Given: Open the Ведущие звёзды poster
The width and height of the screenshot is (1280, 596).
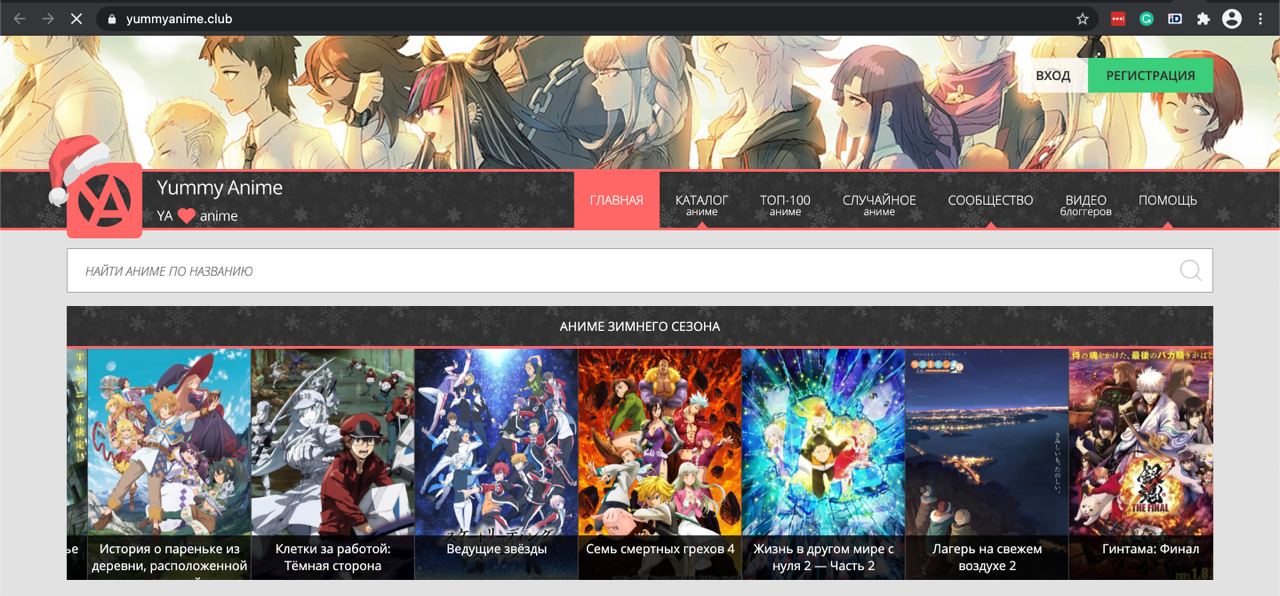Looking at the screenshot, I should [x=496, y=464].
